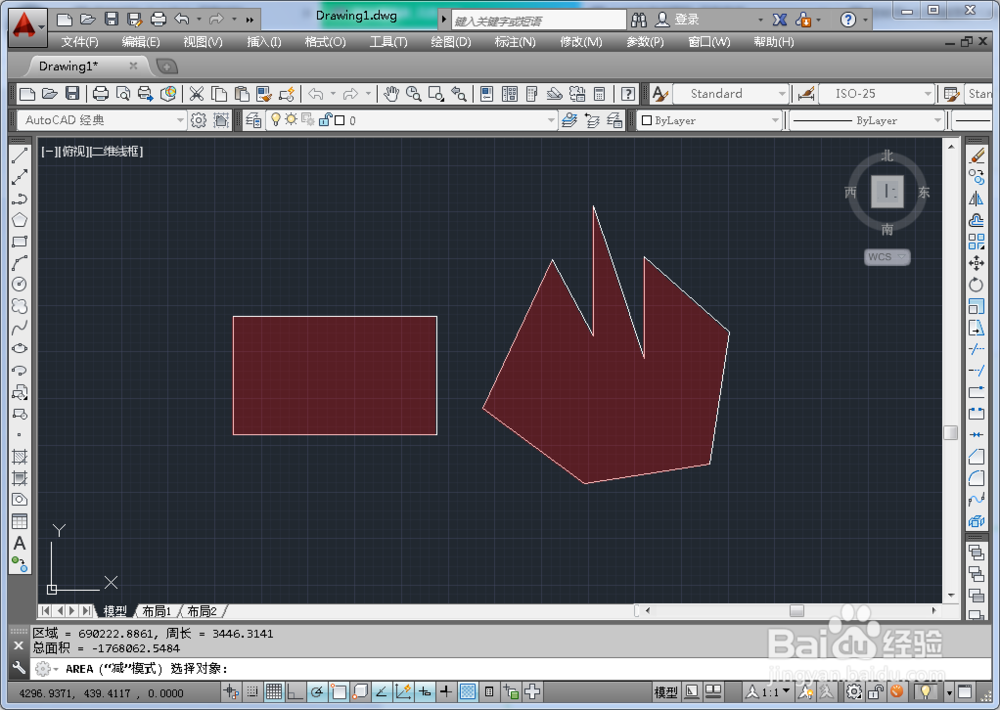1000x710 pixels.
Task: Select the Table tool
Action: (x=19, y=521)
